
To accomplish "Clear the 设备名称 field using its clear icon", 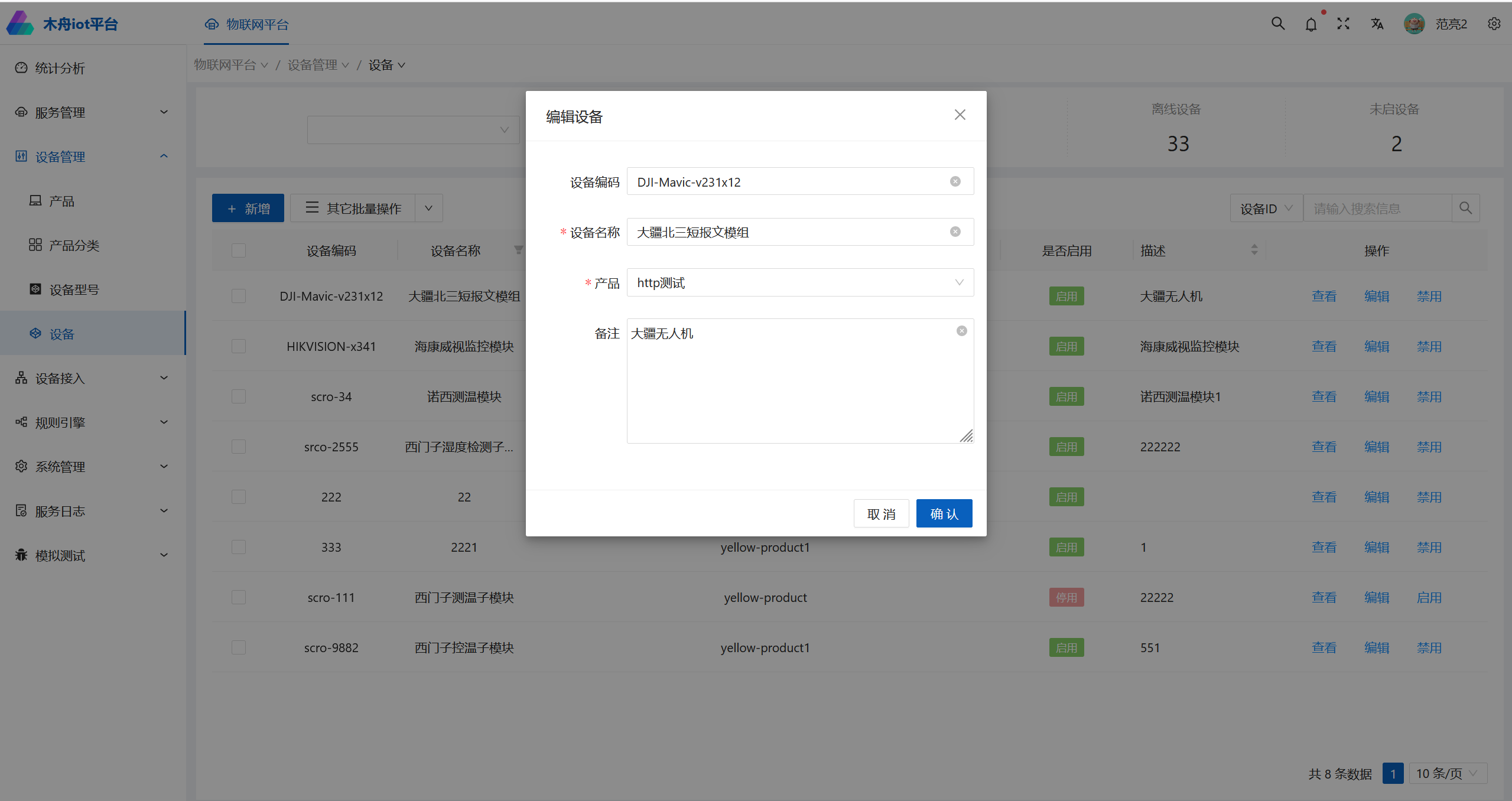I will tap(955, 232).
